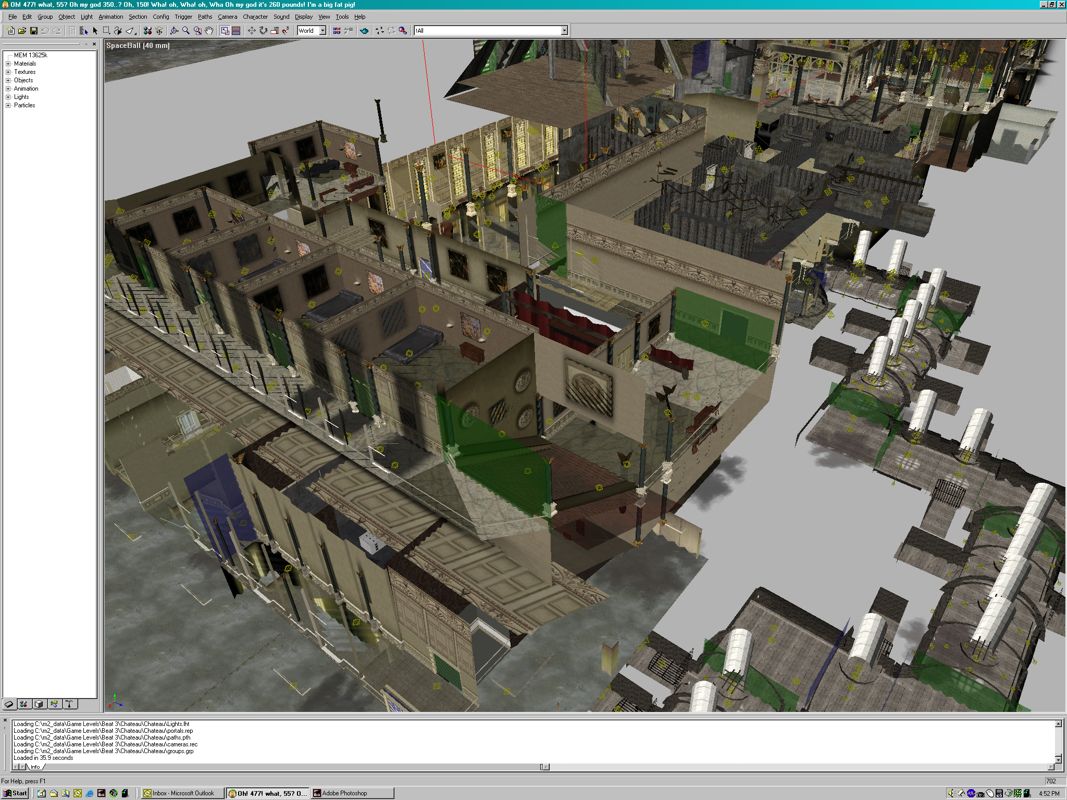Open the Animation menu

tap(111, 17)
